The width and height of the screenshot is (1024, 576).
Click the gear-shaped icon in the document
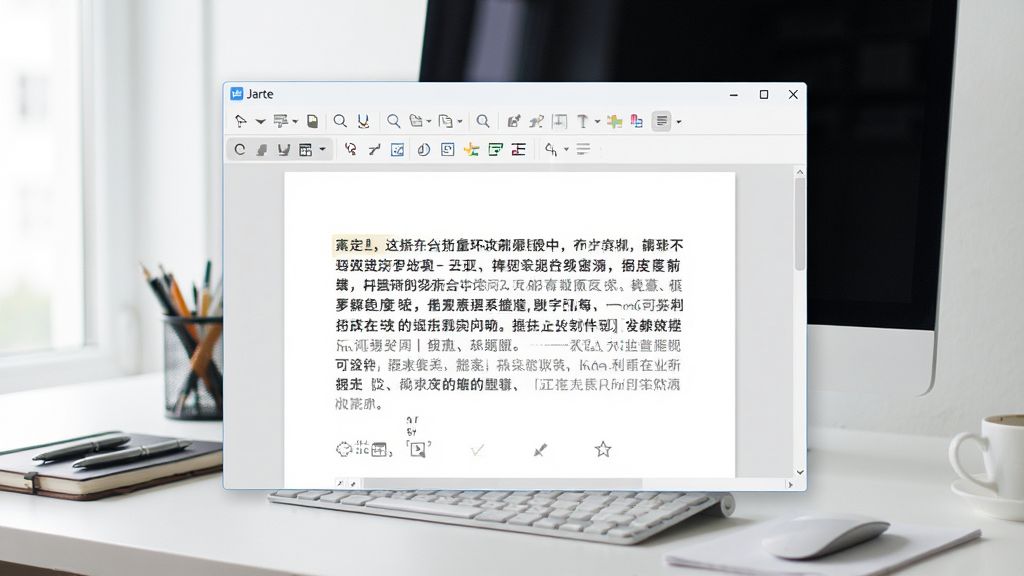pyautogui.click(x=344, y=449)
